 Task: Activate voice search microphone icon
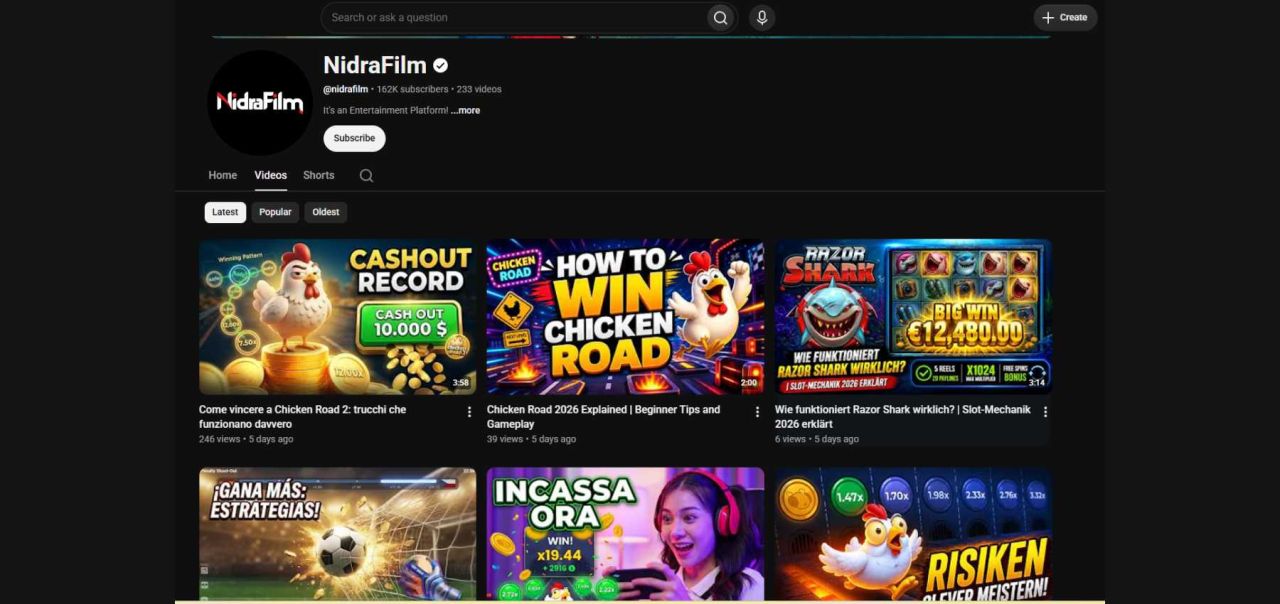(x=762, y=17)
